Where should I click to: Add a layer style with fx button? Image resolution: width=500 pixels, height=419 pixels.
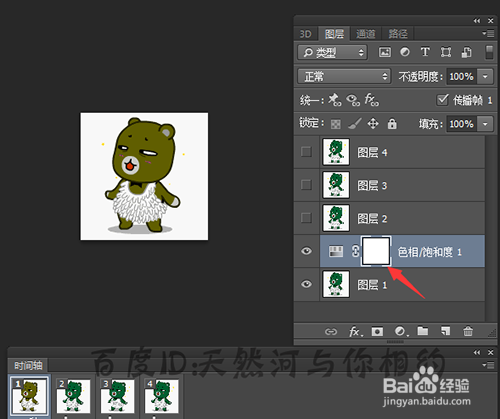click(x=355, y=331)
